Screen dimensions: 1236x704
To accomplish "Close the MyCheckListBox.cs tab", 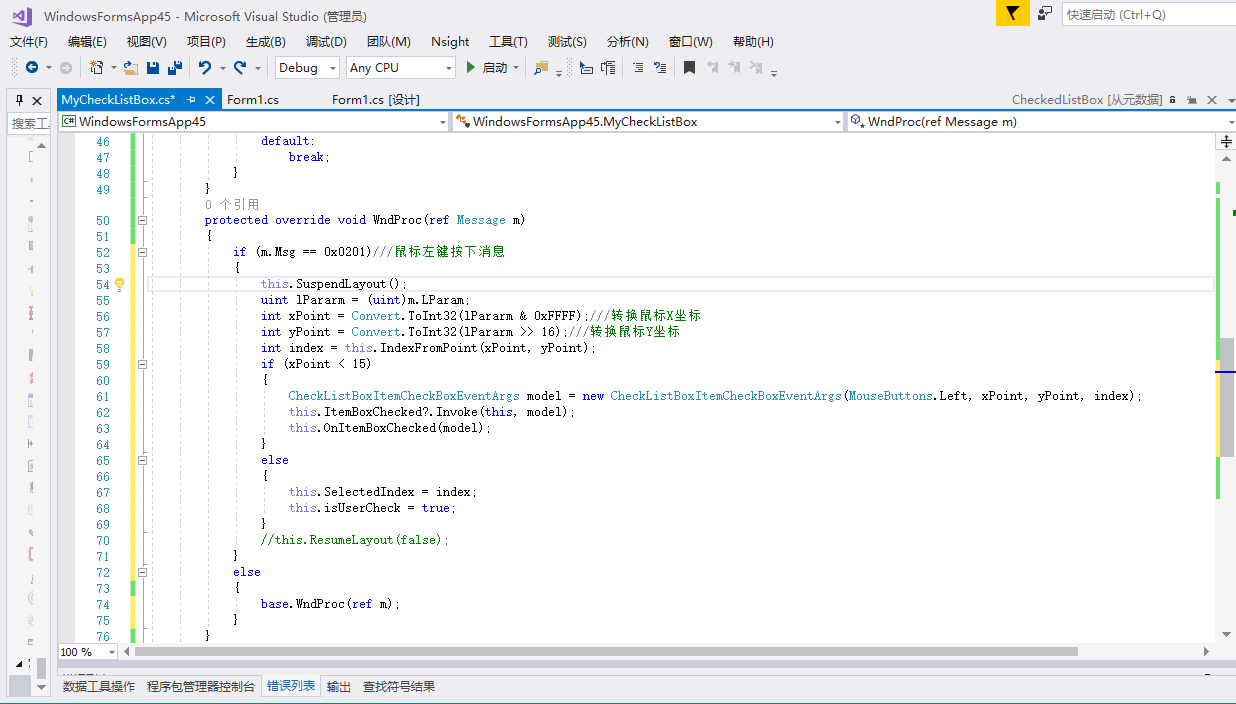I will coord(210,99).
